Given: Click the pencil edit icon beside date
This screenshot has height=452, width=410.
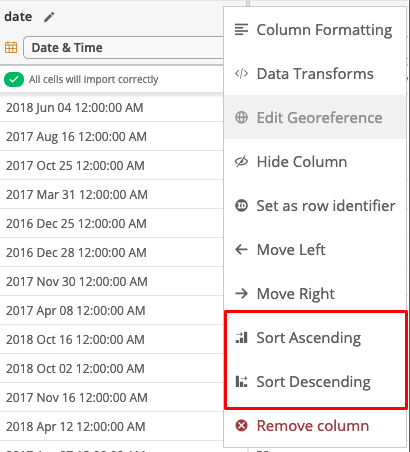Looking at the screenshot, I should click(49, 17).
